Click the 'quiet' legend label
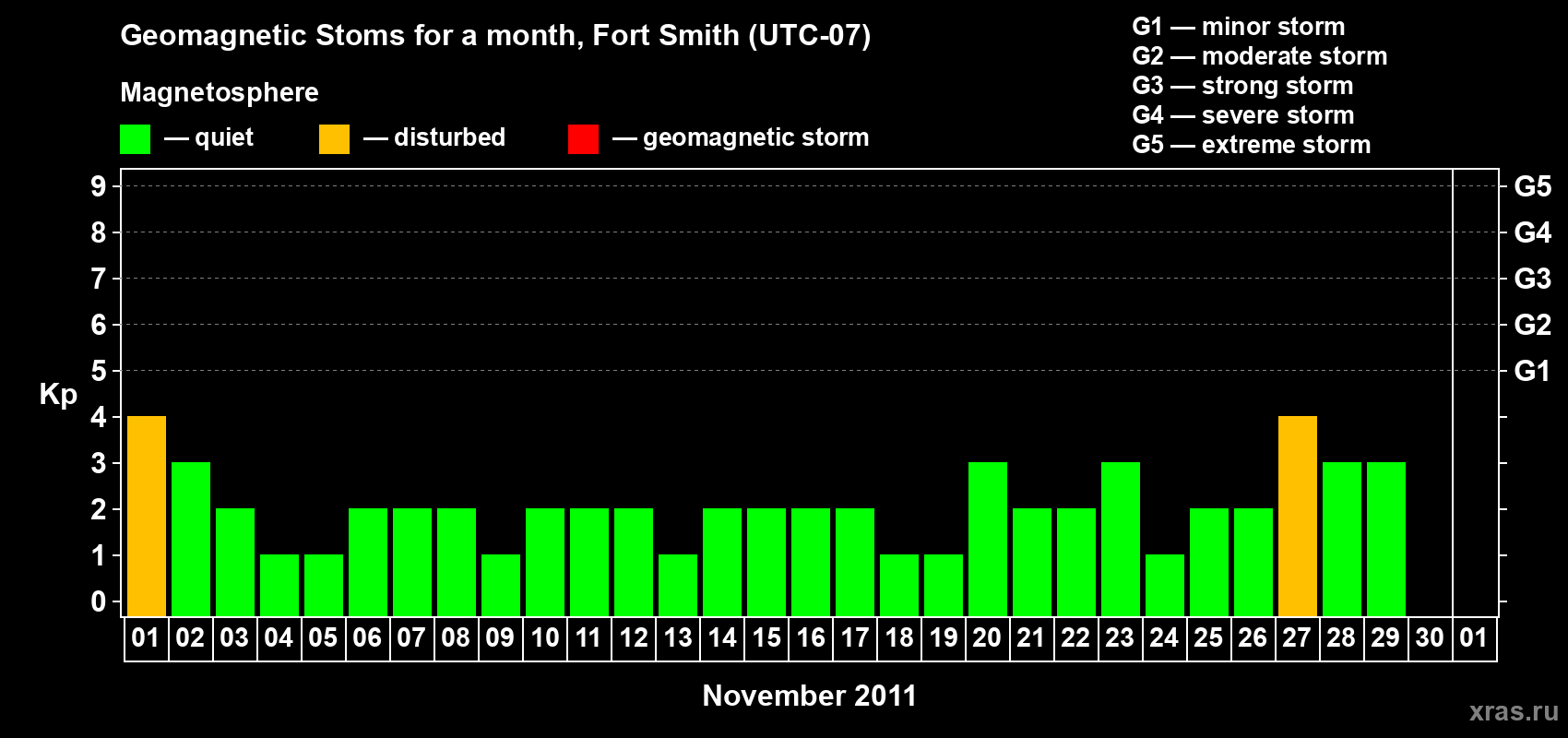Screen dimensions: 1568x738 pos(224,137)
